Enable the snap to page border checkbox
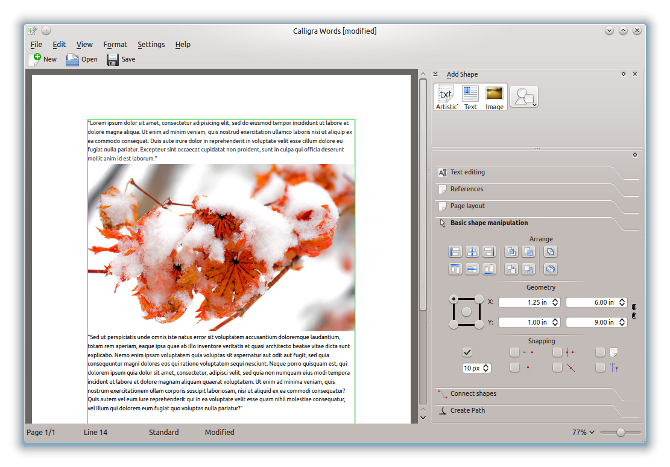Image resolution: width=670 pixels, height=467 pixels. (600, 352)
